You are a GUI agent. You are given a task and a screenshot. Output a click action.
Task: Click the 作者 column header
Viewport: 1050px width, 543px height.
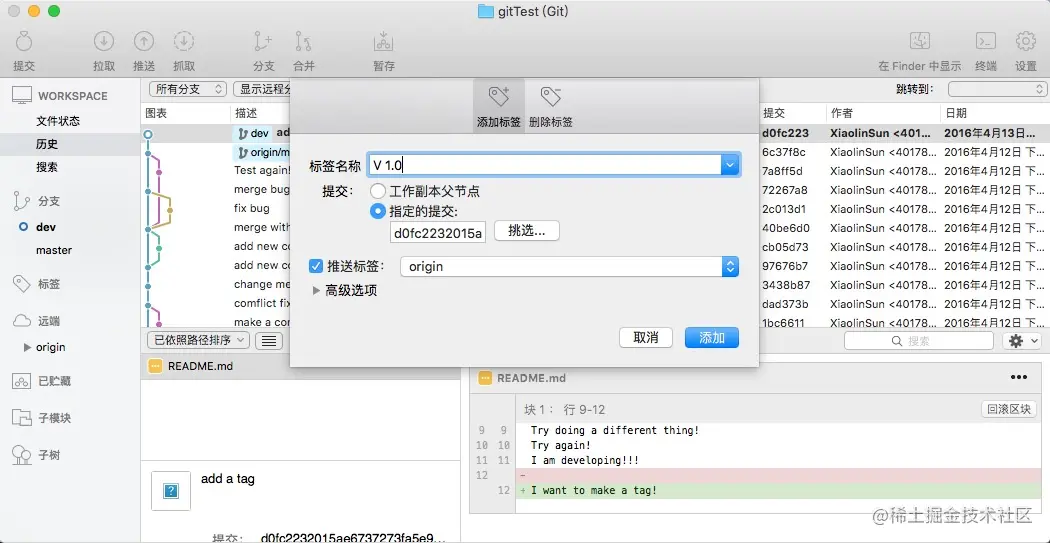click(x=842, y=114)
